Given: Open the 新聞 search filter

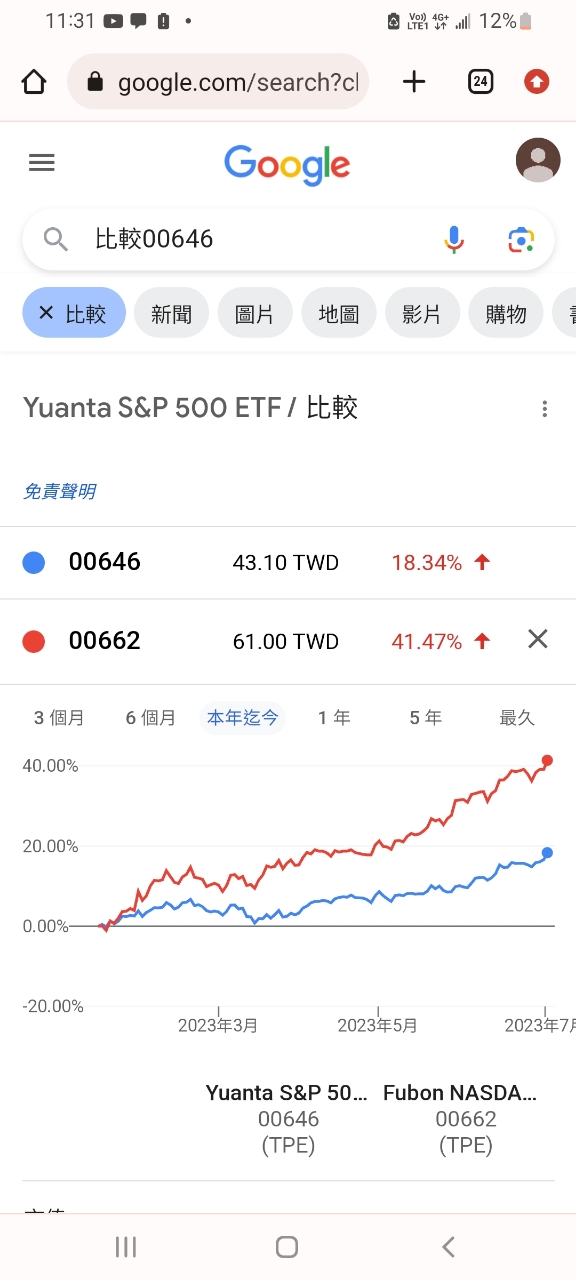Looking at the screenshot, I should tap(171, 313).
